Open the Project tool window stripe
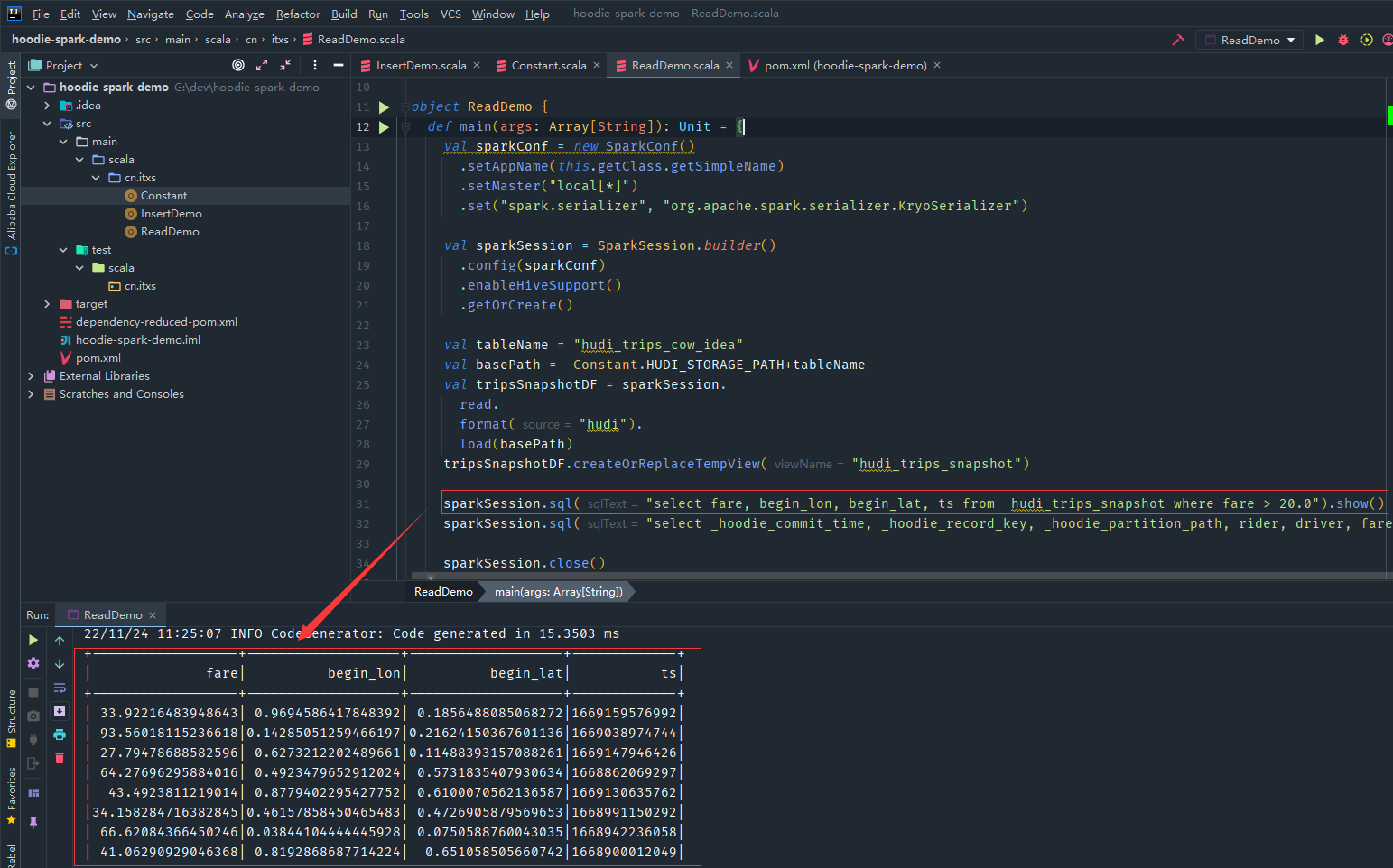This screenshot has height=868, width=1393. (11, 85)
